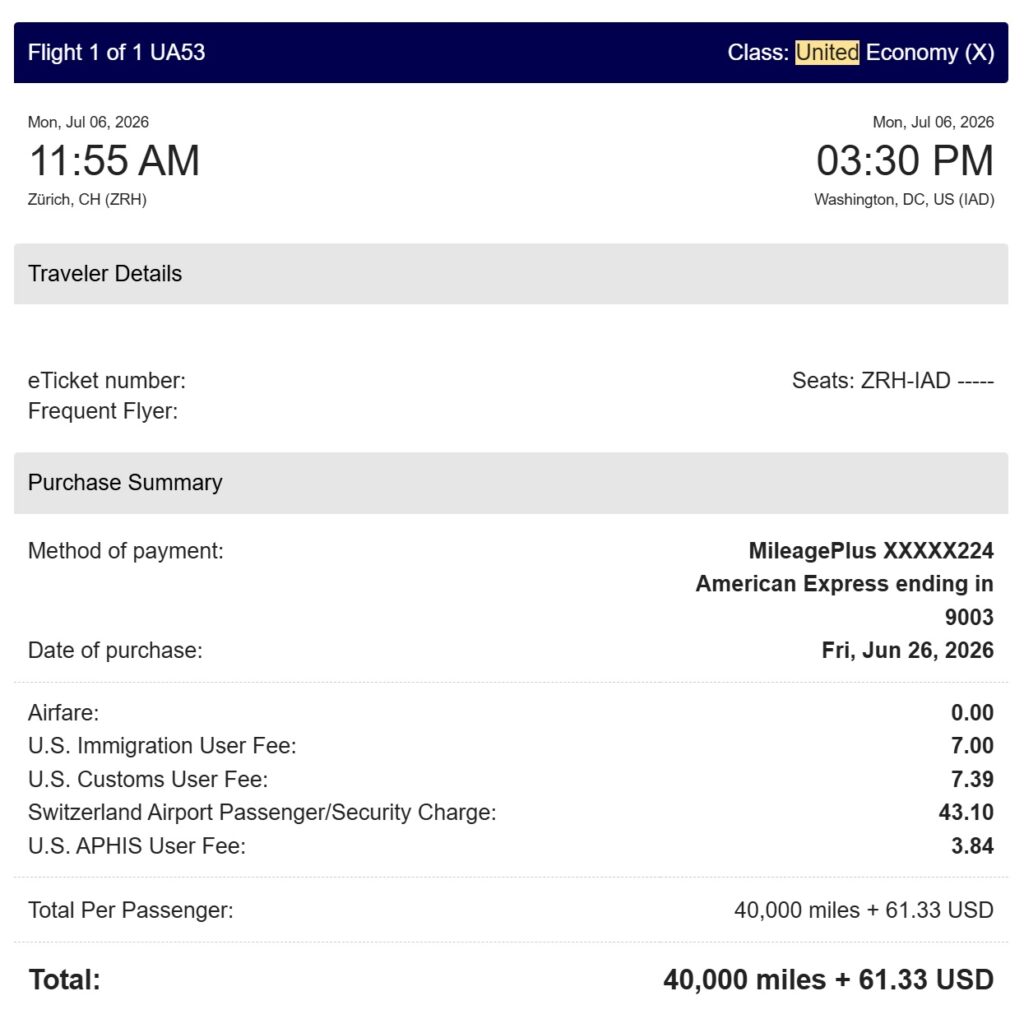Click the 11:55 AM departure time
This screenshot has width=1024, height=1019.
pyautogui.click(x=114, y=161)
